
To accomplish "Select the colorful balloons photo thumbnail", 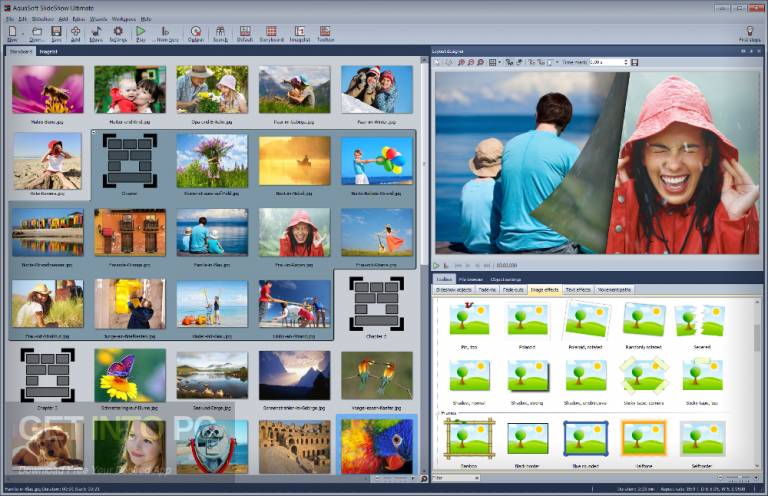I will [x=377, y=161].
